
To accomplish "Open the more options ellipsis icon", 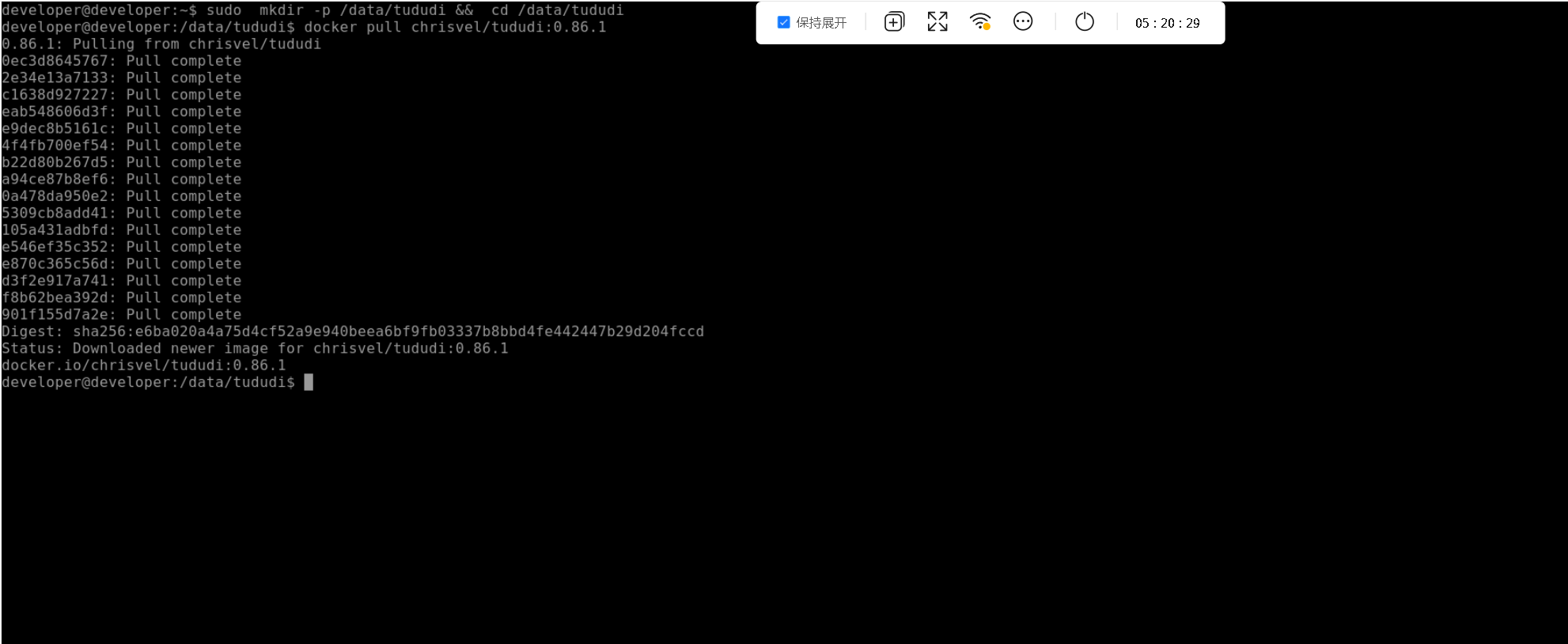I will click(1023, 22).
